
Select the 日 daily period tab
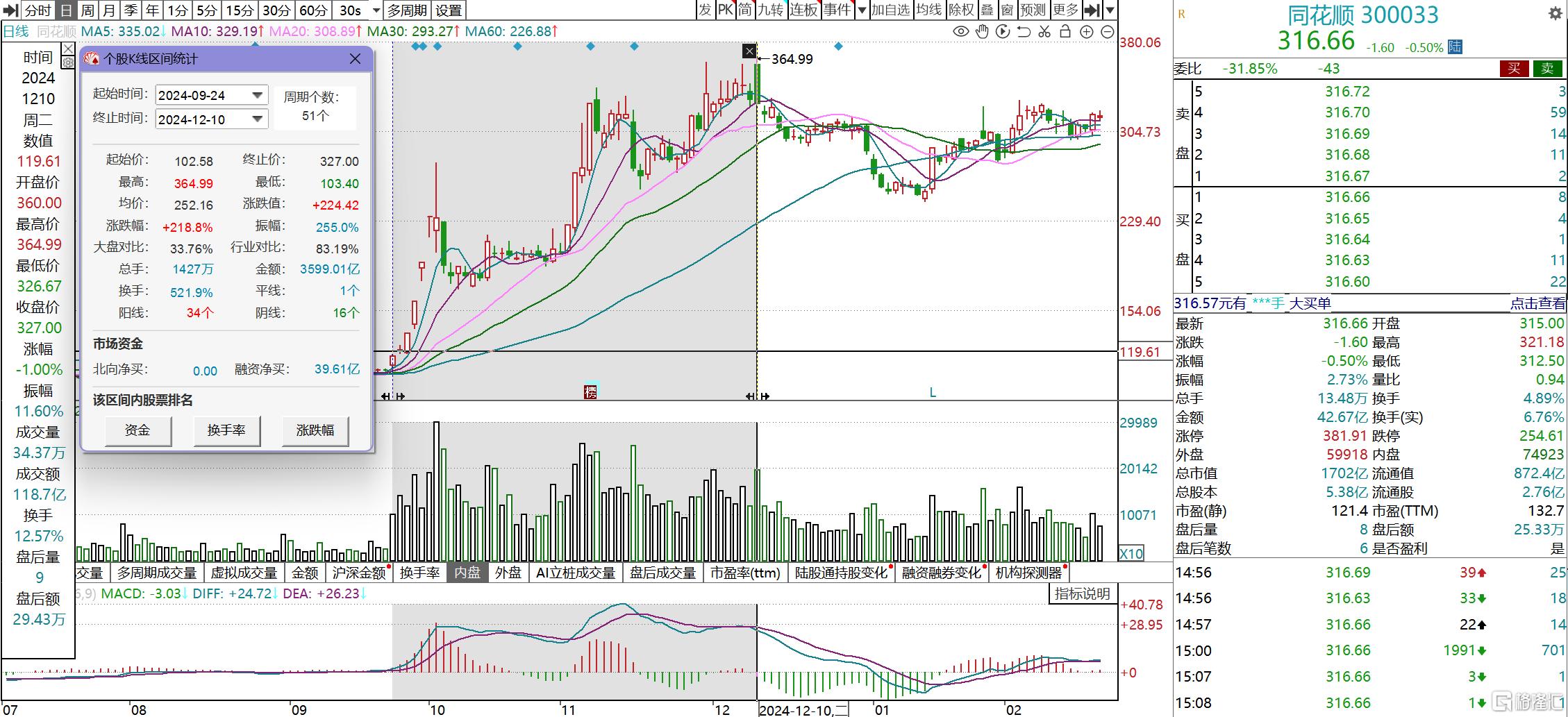pos(65,10)
